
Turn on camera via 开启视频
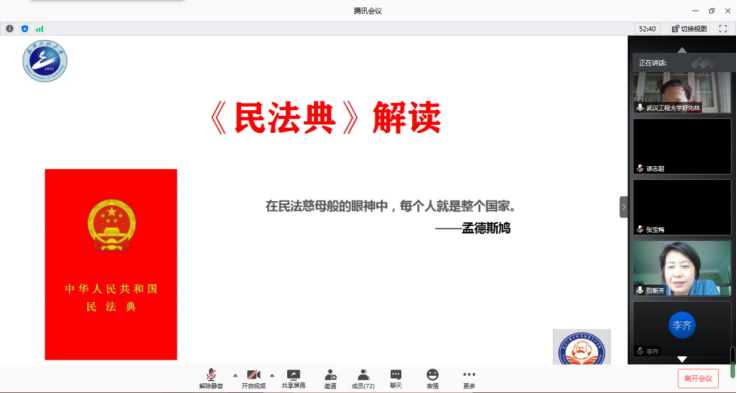point(254,379)
